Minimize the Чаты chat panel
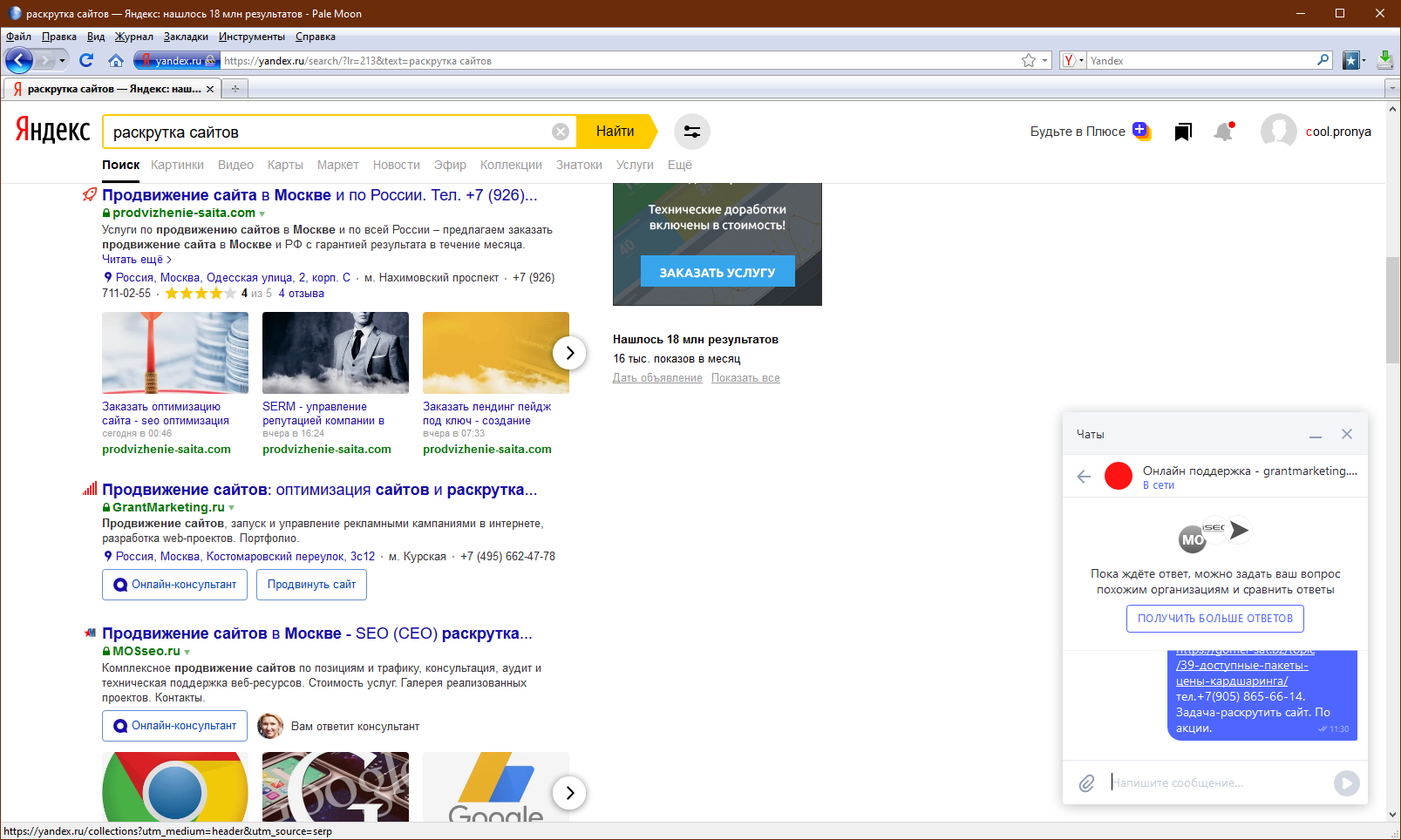The height and width of the screenshot is (840, 1401). pos(1316,435)
